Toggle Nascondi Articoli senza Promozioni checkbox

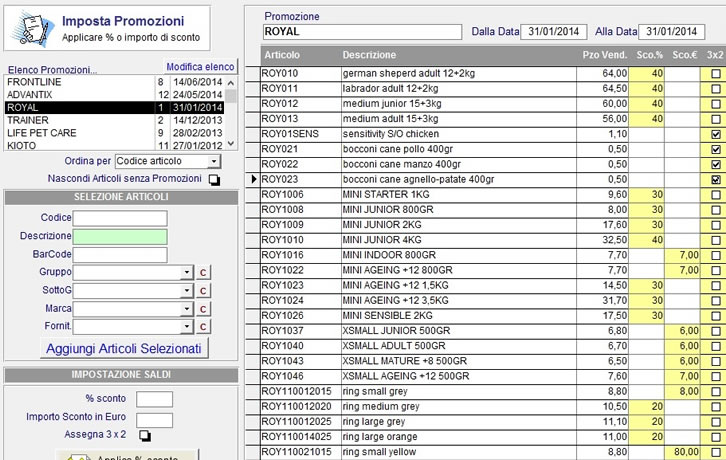point(214,180)
